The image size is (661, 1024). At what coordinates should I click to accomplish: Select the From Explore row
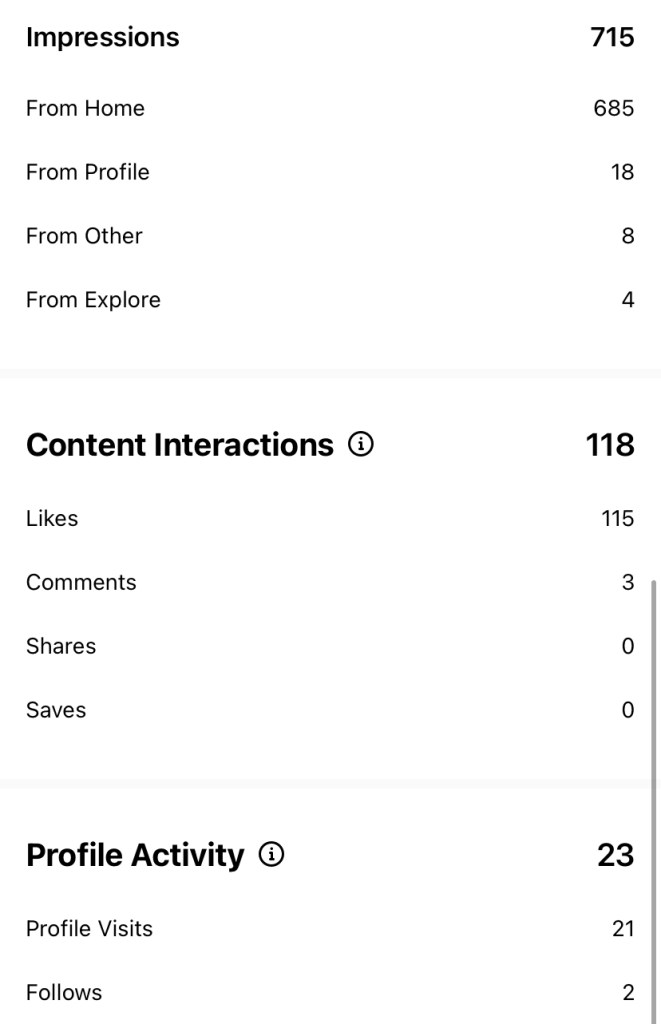[x=93, y=300]
